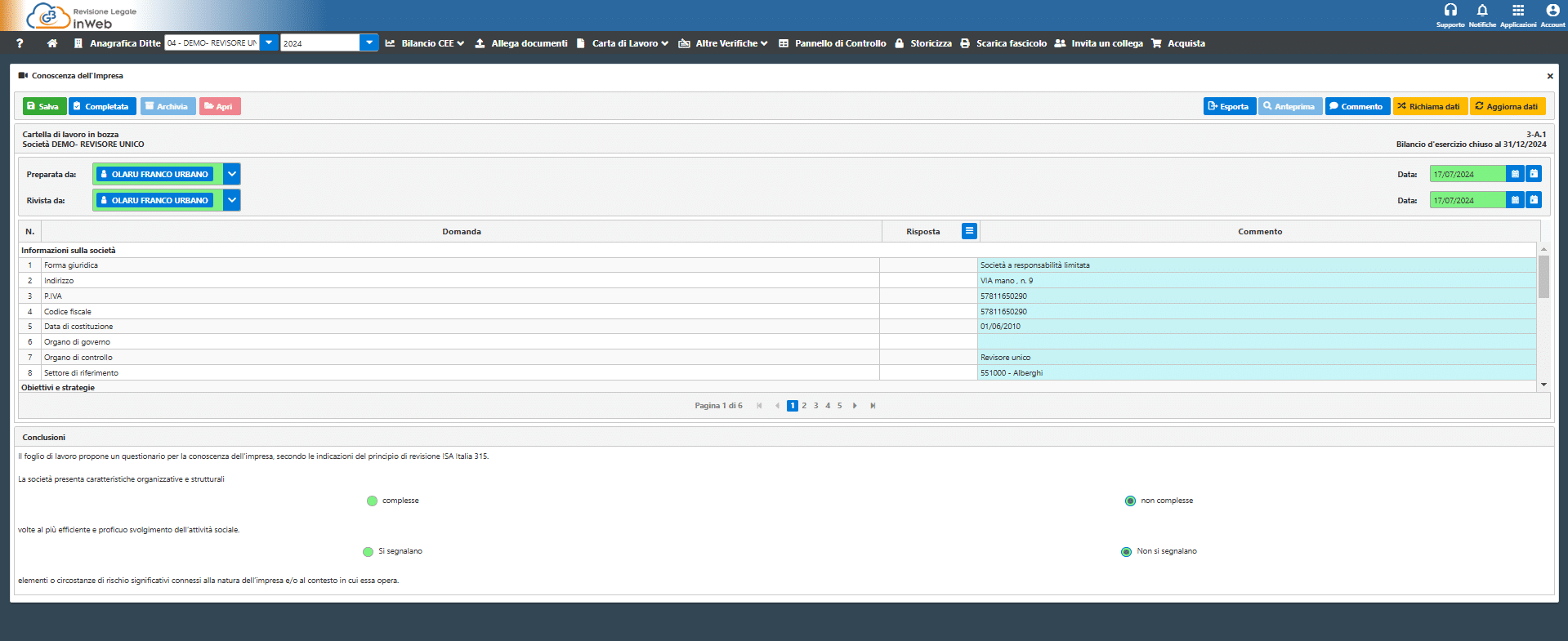Open the Notifiche bell icon
Viewport: 1568px width, 641px height.
pyautogui.click(x=1482, y=11)
